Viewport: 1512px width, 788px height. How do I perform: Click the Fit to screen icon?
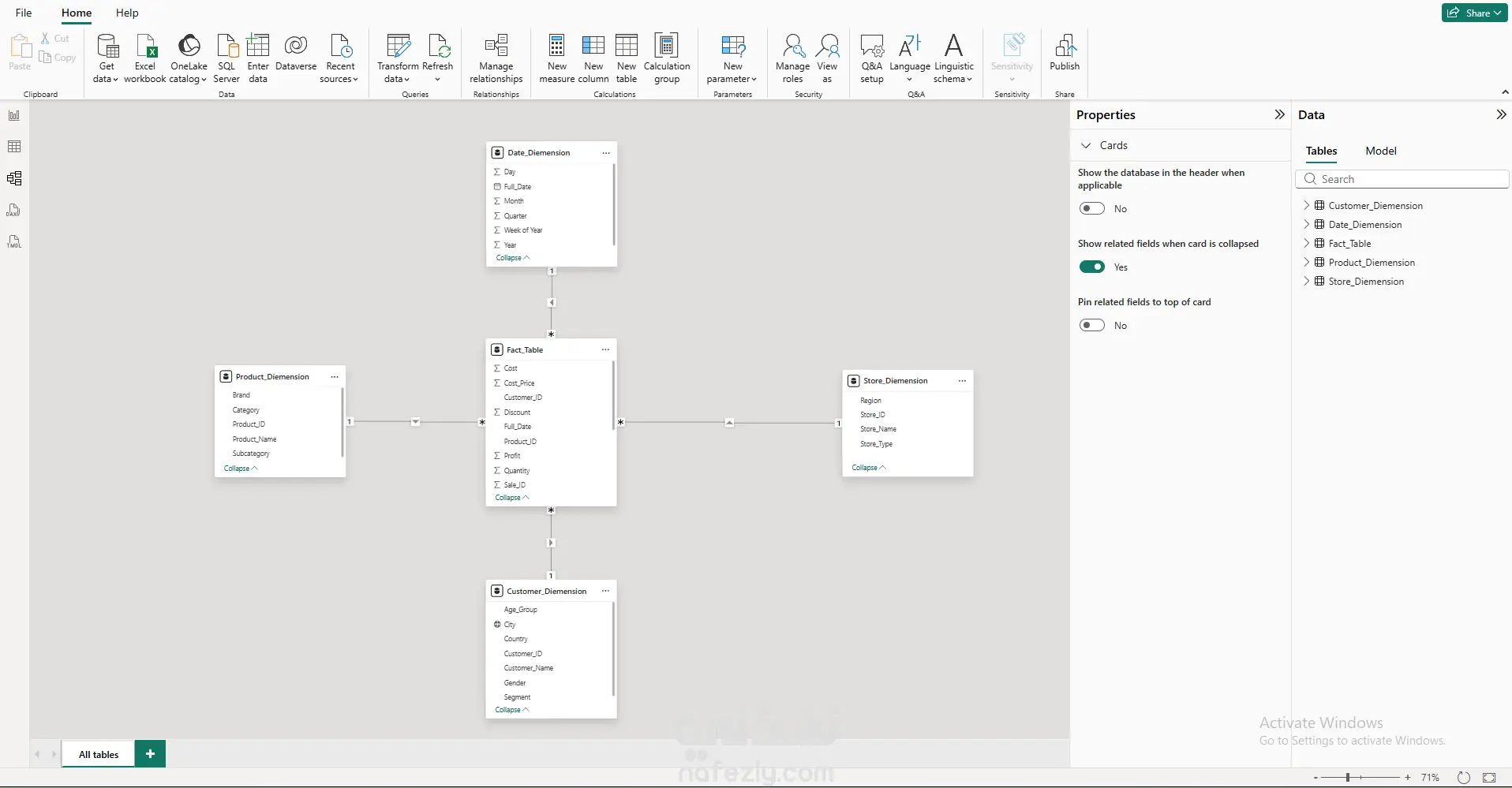pos(1489,778)
